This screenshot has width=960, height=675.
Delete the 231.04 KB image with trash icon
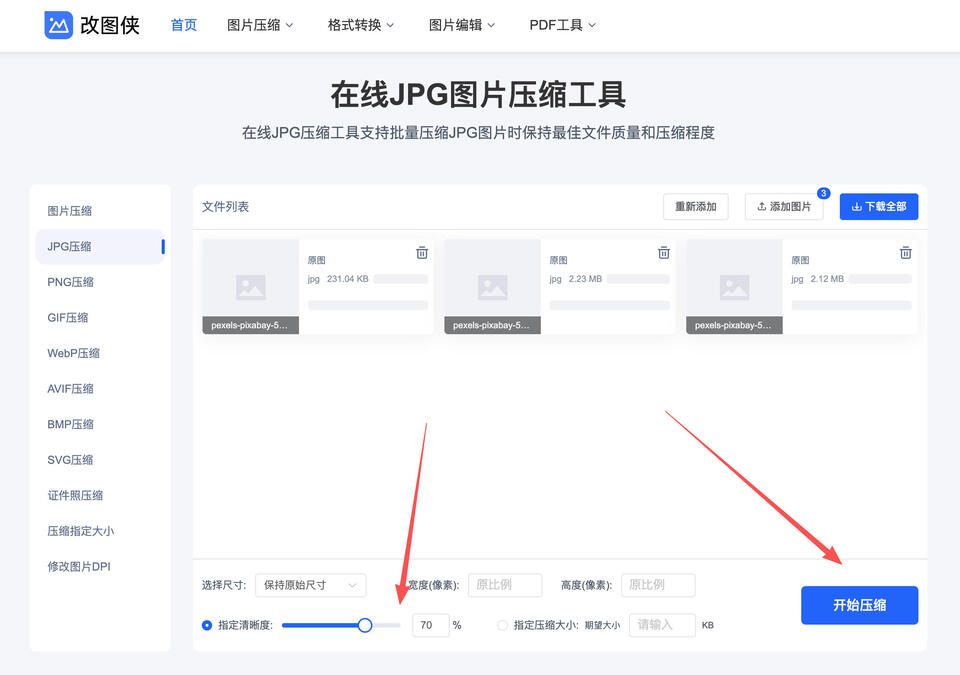click(422, 252)
